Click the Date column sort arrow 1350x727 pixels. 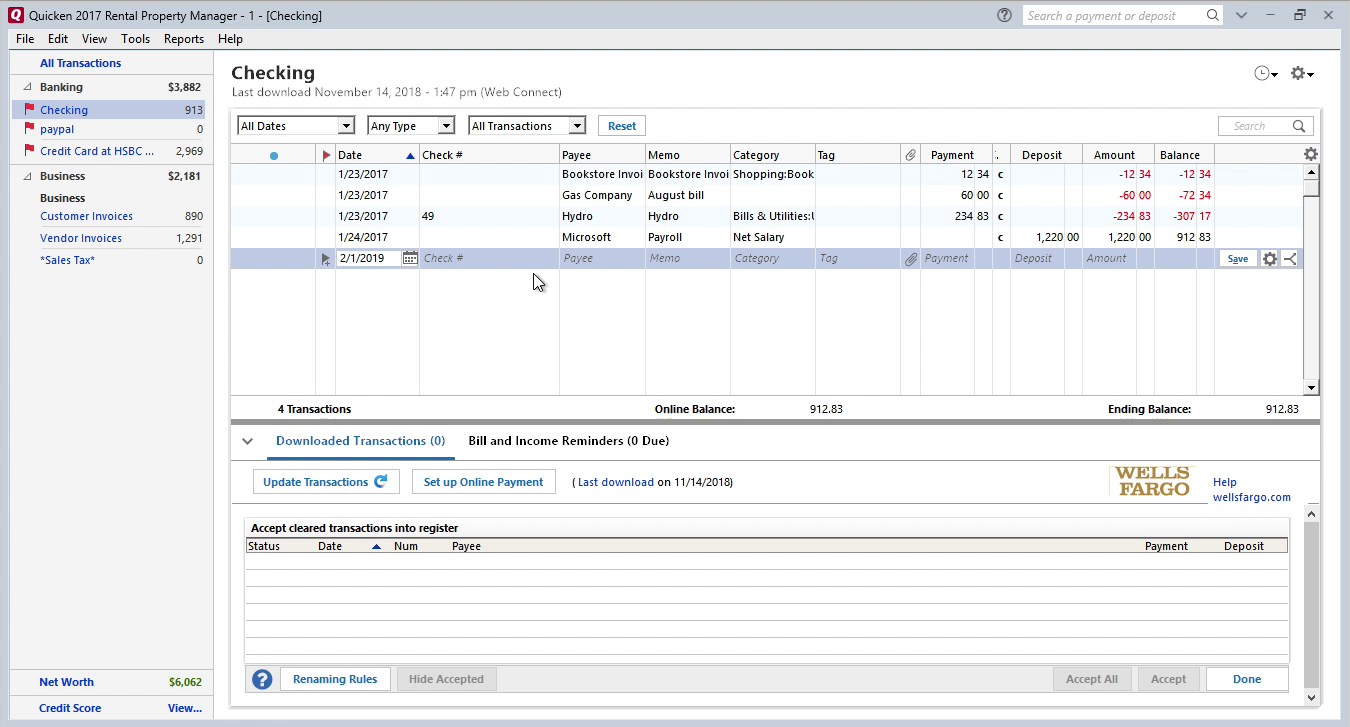(410, 155)
